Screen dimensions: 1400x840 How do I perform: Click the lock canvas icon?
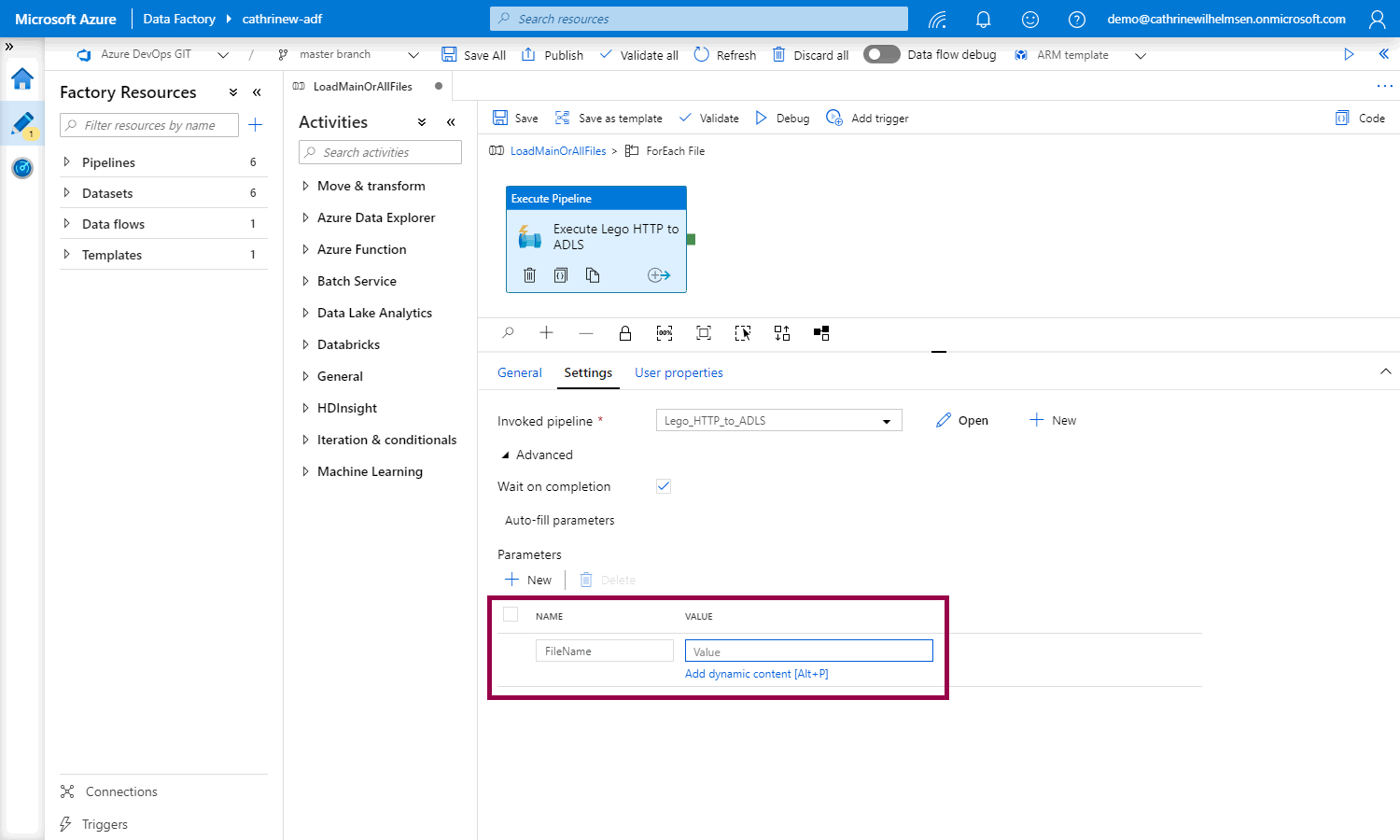click(x=625, y=333)
